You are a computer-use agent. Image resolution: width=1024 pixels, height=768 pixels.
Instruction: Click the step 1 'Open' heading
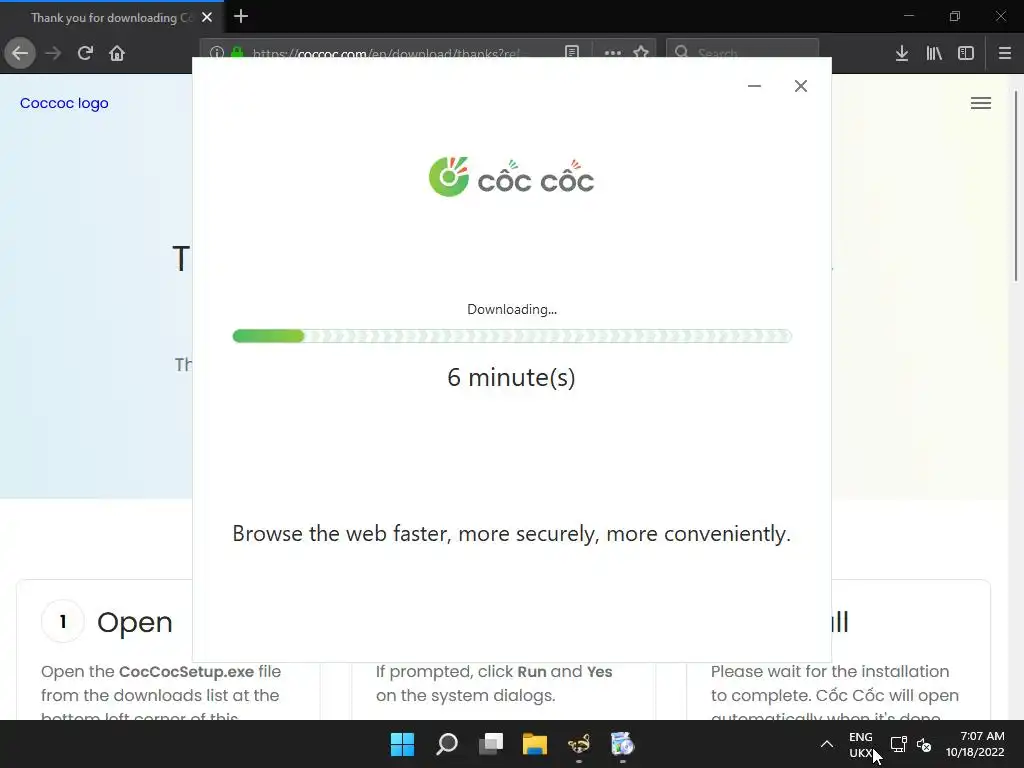click(x=135, y=622)
